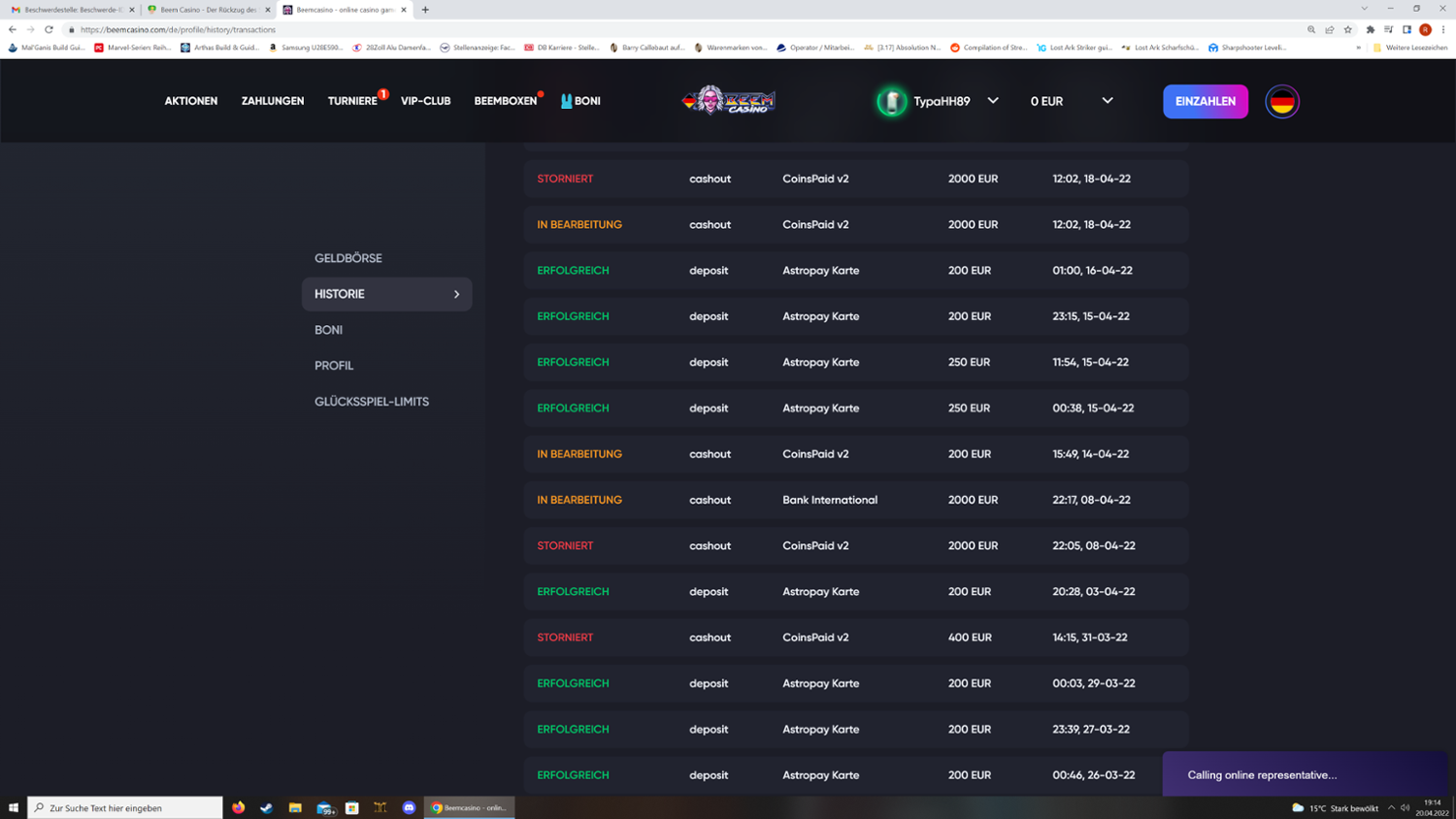Expand the 0 EUR balance dropdown
Image resolution: width=1456 pixels, height=819 pixels.
tap(1107, 101)
